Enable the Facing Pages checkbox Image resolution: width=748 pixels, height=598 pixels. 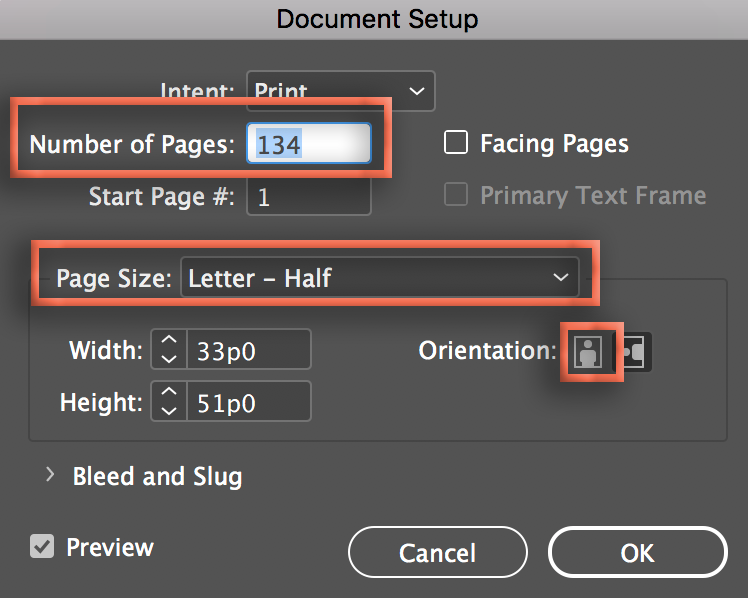tap(456, 143)
